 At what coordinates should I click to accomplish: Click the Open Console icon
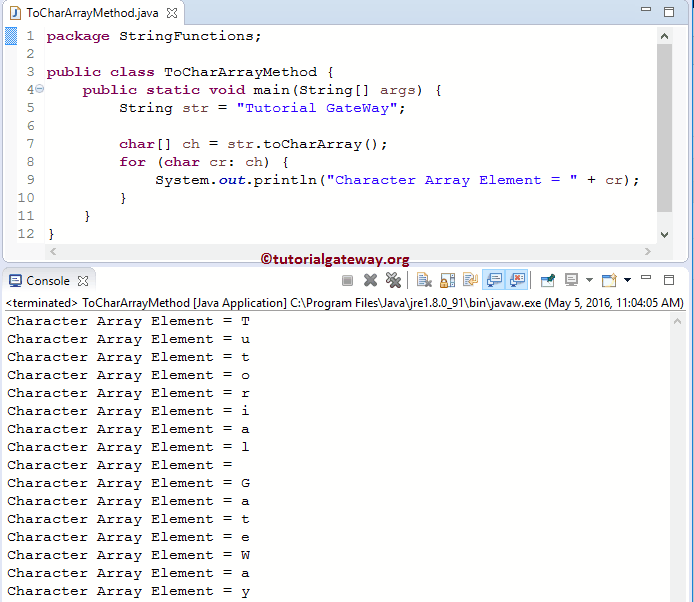608,281
